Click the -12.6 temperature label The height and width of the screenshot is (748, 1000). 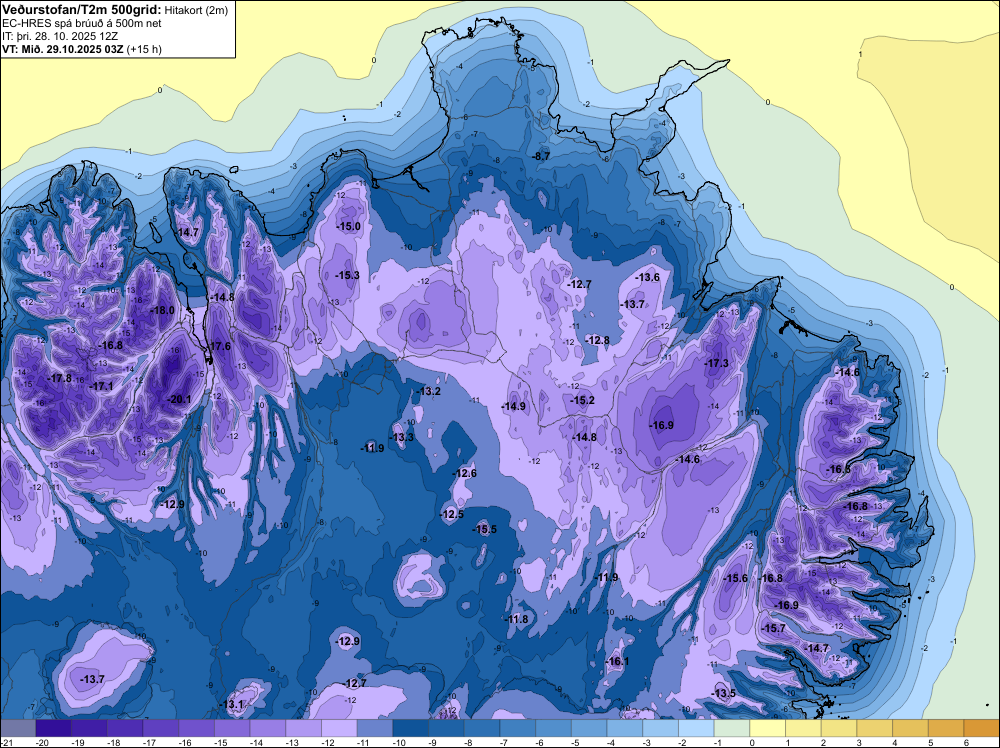coord(464,473)
